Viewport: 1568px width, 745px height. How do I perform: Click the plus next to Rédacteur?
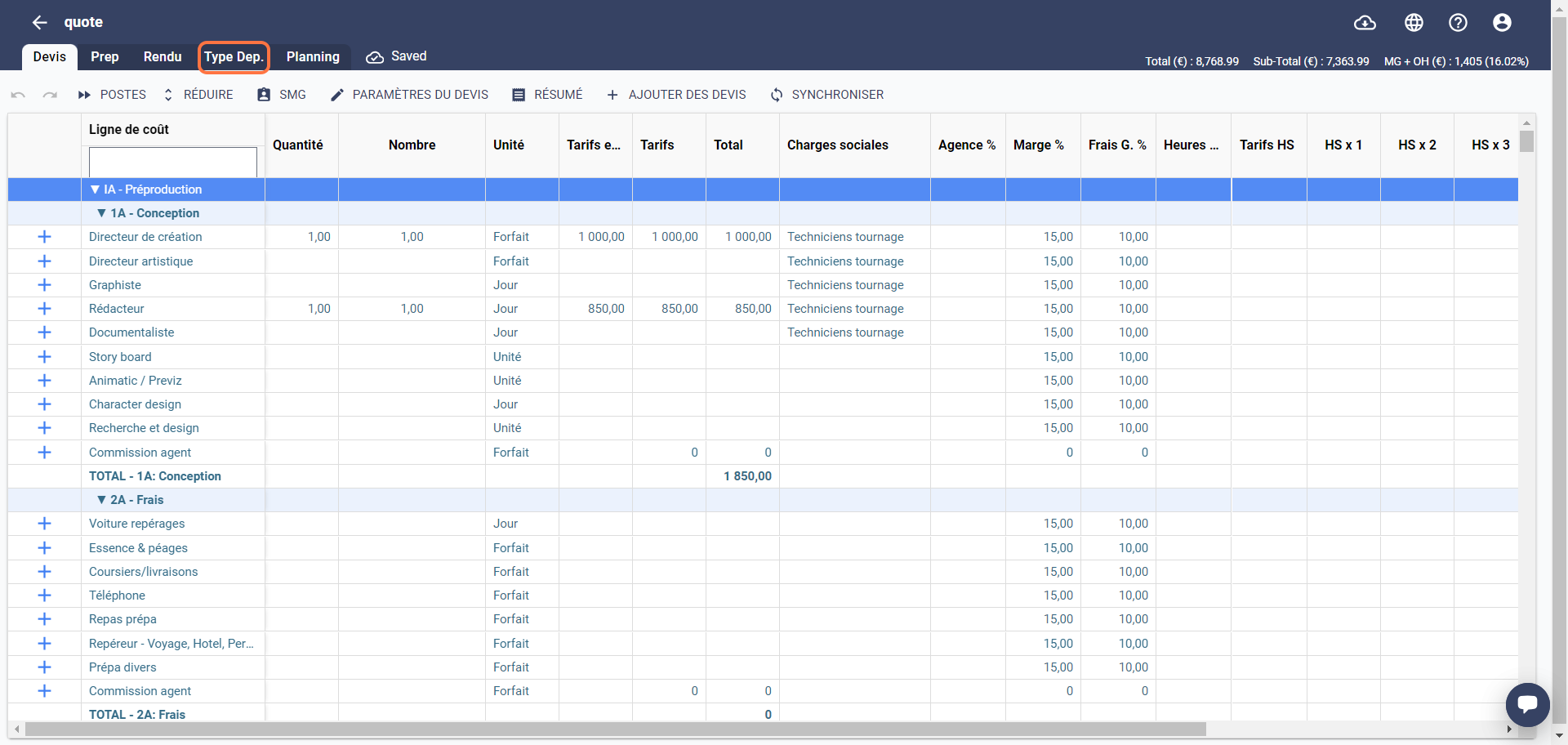45,309
